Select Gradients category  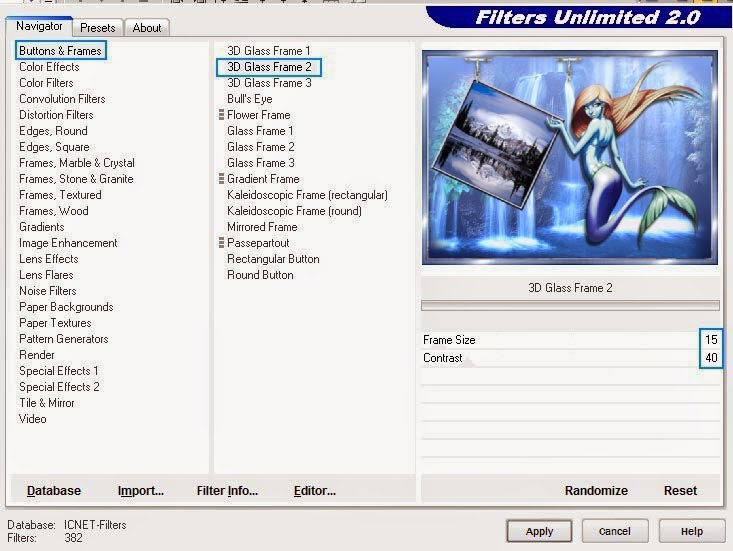coord(42,227)
